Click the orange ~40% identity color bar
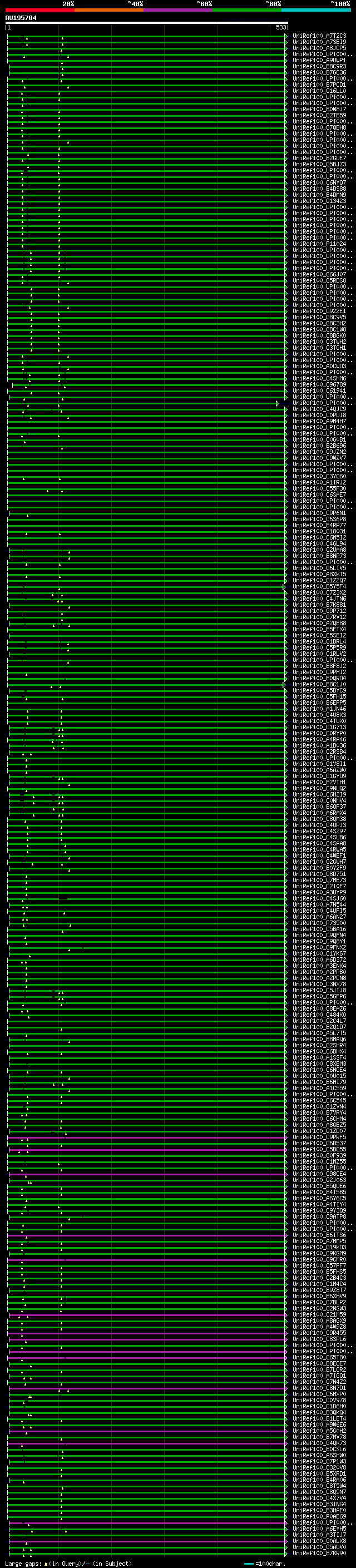The image size is (356, 1568). point(109,10)
